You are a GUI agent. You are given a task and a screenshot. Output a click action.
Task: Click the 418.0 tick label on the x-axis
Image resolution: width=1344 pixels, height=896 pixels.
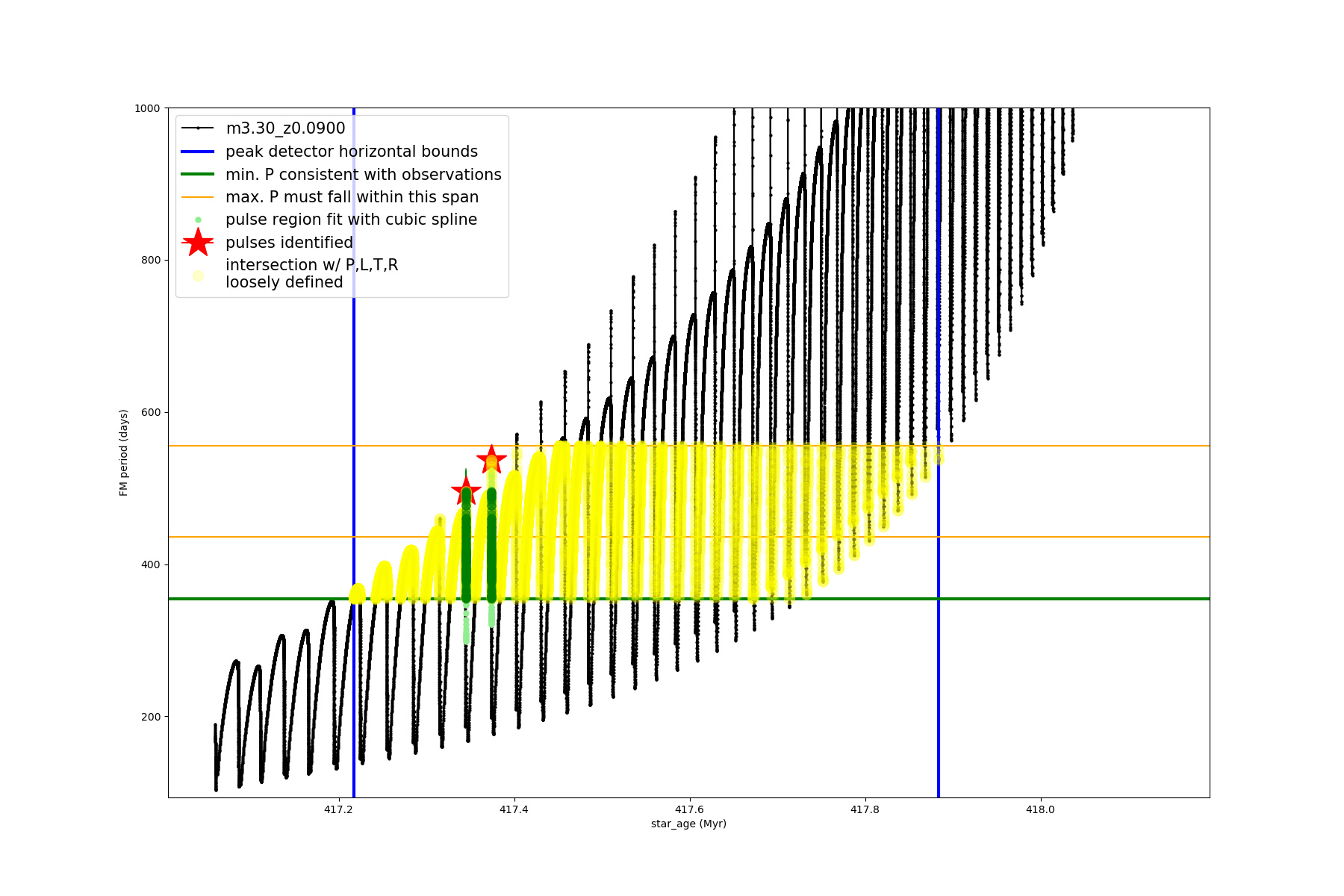pyautogui.click(x=1040, y=809)
